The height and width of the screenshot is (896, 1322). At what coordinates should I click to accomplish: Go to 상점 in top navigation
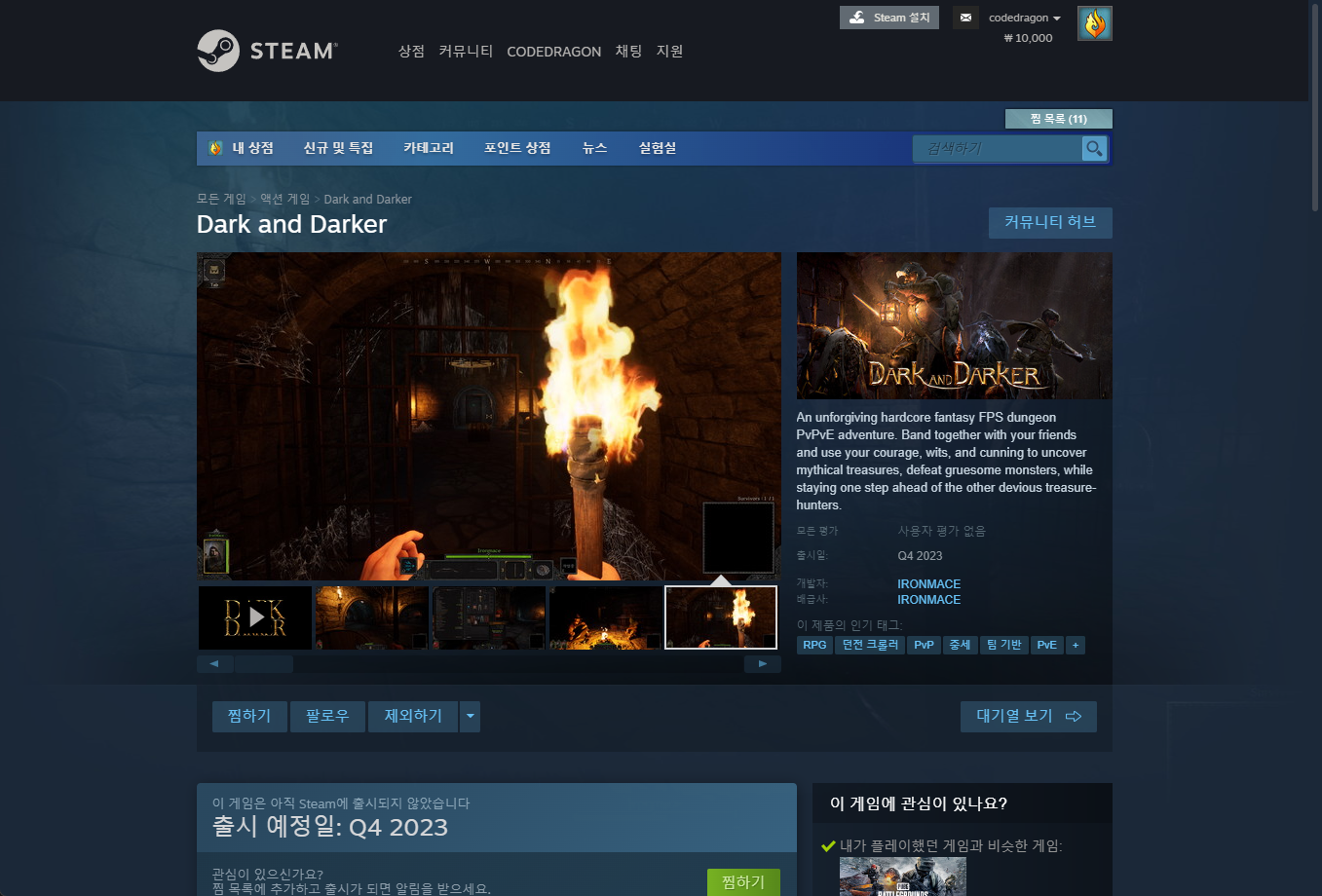(x=411, y=51)
